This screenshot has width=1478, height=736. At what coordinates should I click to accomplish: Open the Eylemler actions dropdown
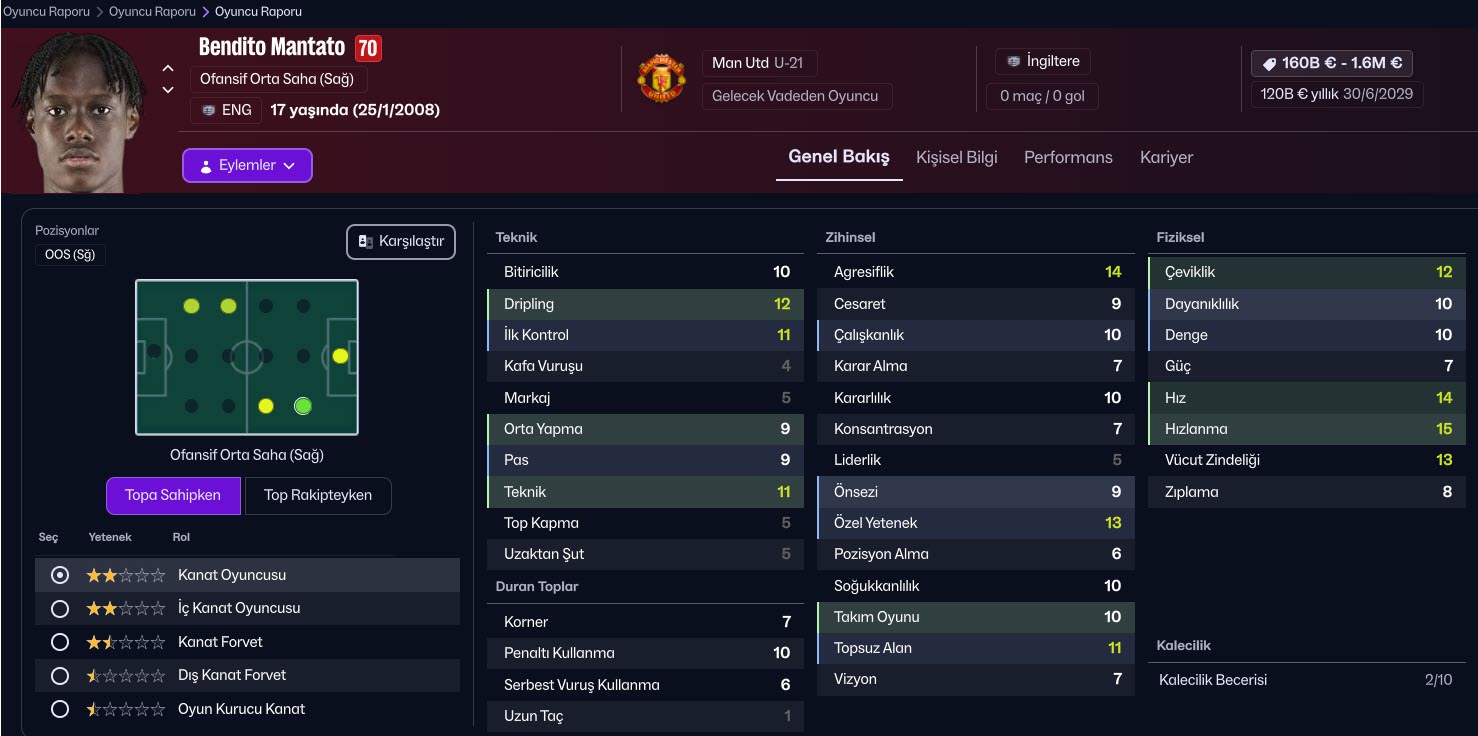(247, 166)
